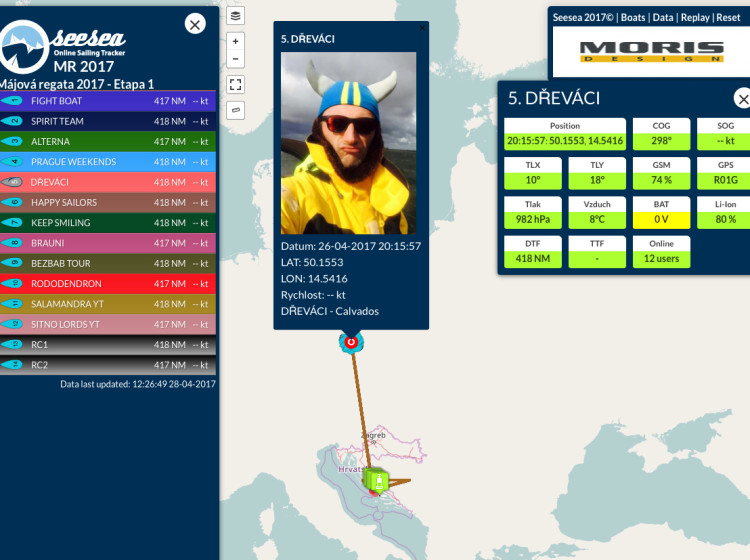
Task: Click the TLX 10° value
Action: click(x=533, y=180)
